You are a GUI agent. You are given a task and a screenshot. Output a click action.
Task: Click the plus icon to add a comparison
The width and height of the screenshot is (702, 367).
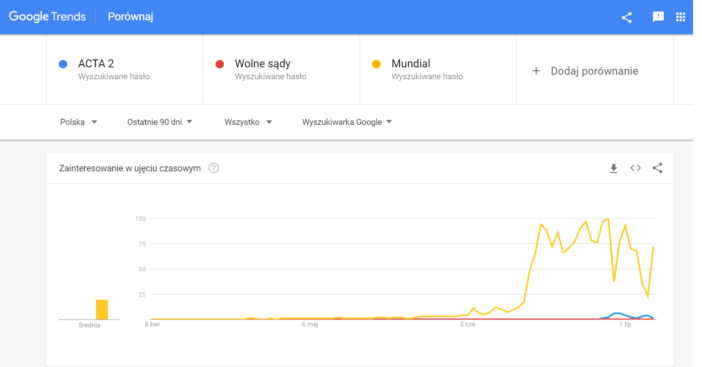(x=536, y=71)
